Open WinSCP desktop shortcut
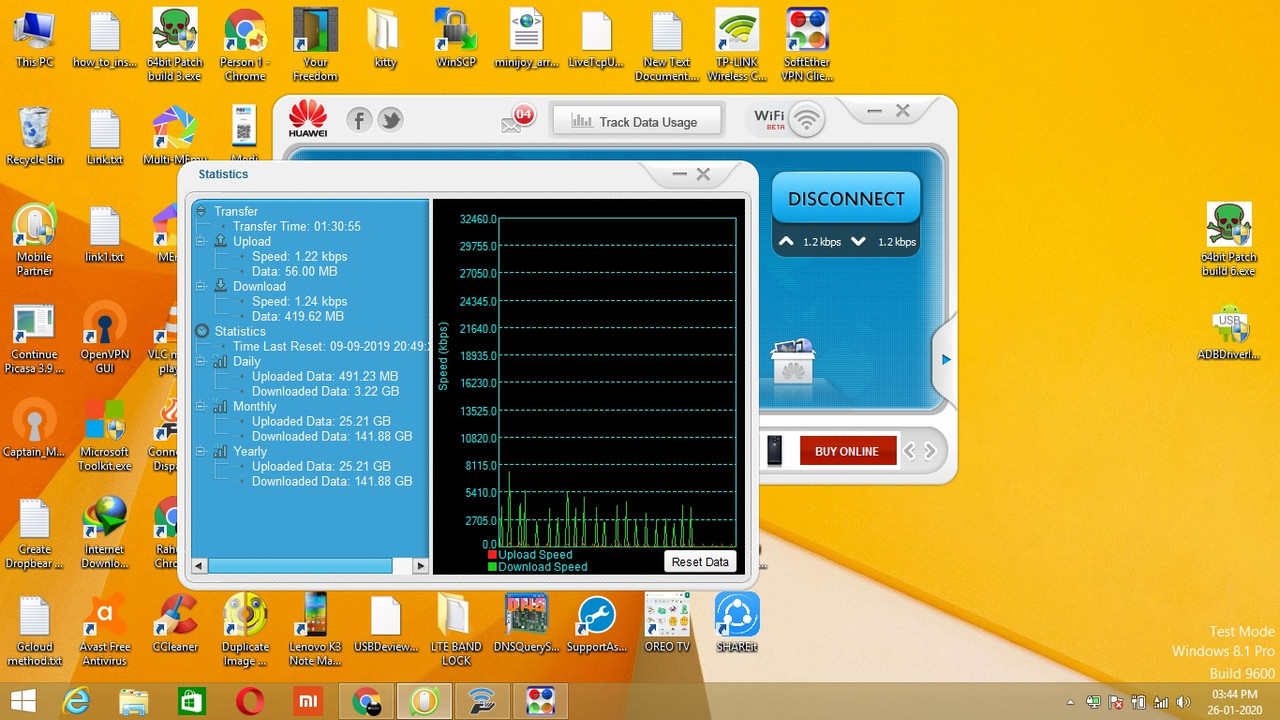 [456, 40]
